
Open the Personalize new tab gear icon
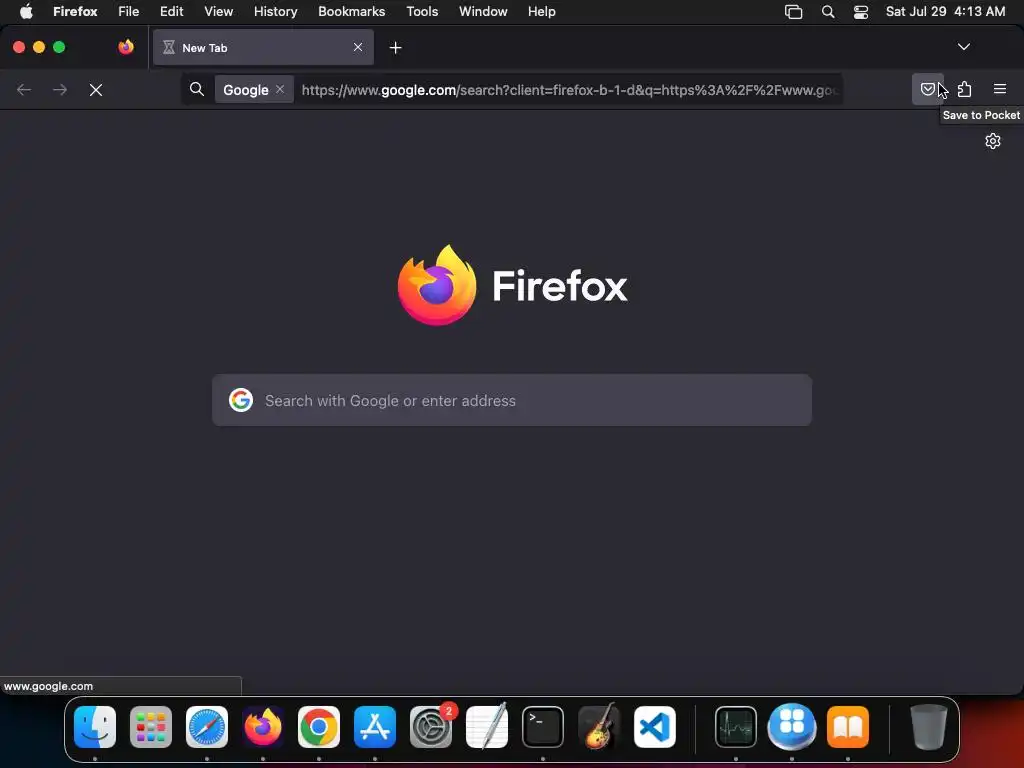click(993, 141)
